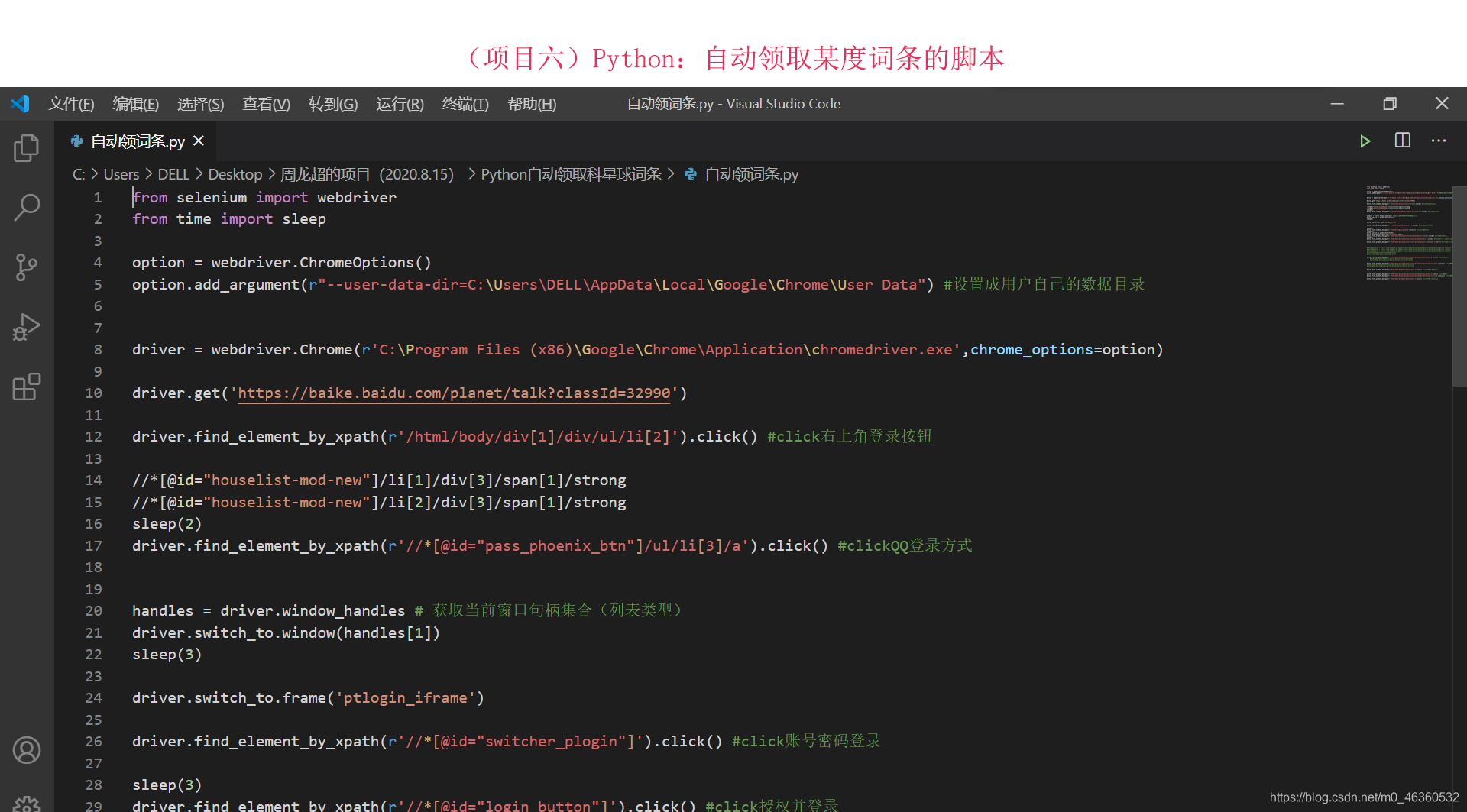The height and width of the screenshot is (812, 1467).
Task: Click the Desktop breadcrumb segment
Action: click(x=235, y=174)
